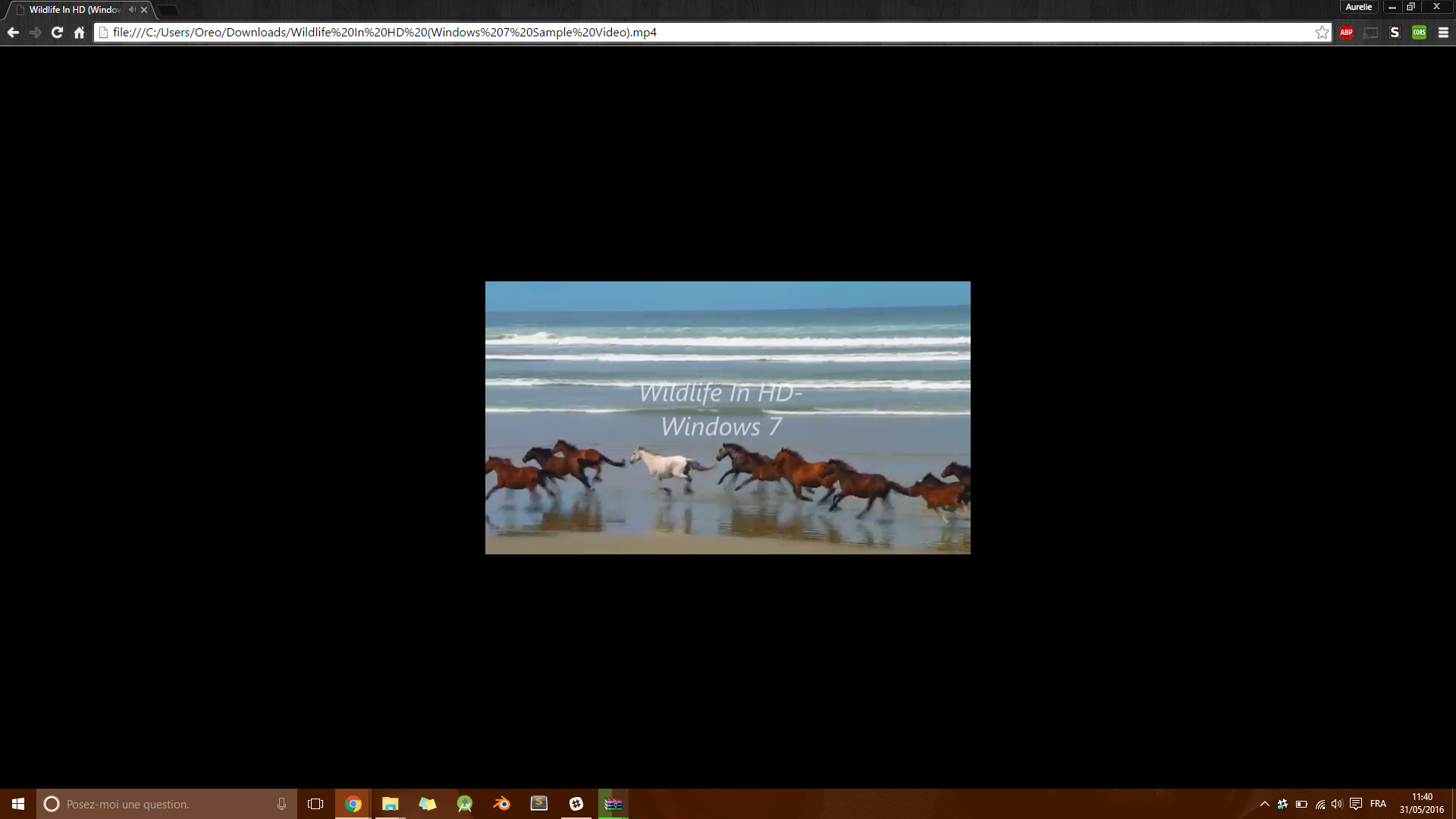The height and width of the screenshot is (819, 1456).
Task: Switch FRA keyboard language indicator
Action: (x=1378, y=804)
